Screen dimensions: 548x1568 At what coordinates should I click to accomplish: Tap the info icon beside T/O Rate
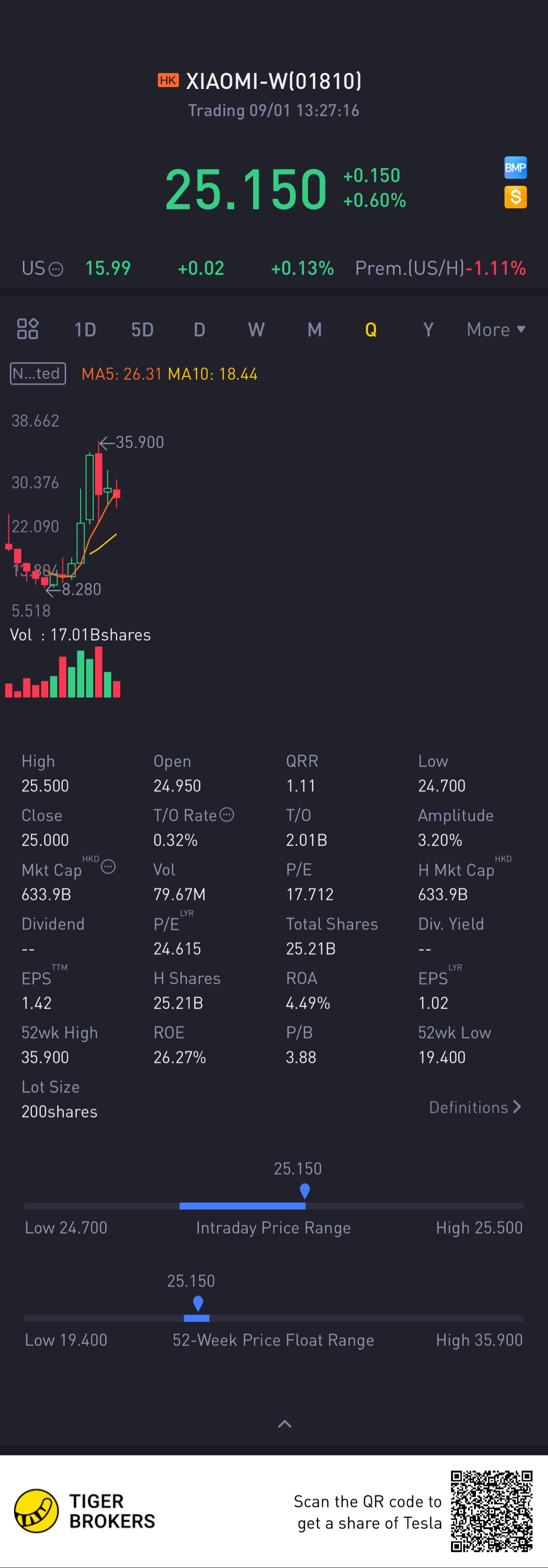(227, 814)
